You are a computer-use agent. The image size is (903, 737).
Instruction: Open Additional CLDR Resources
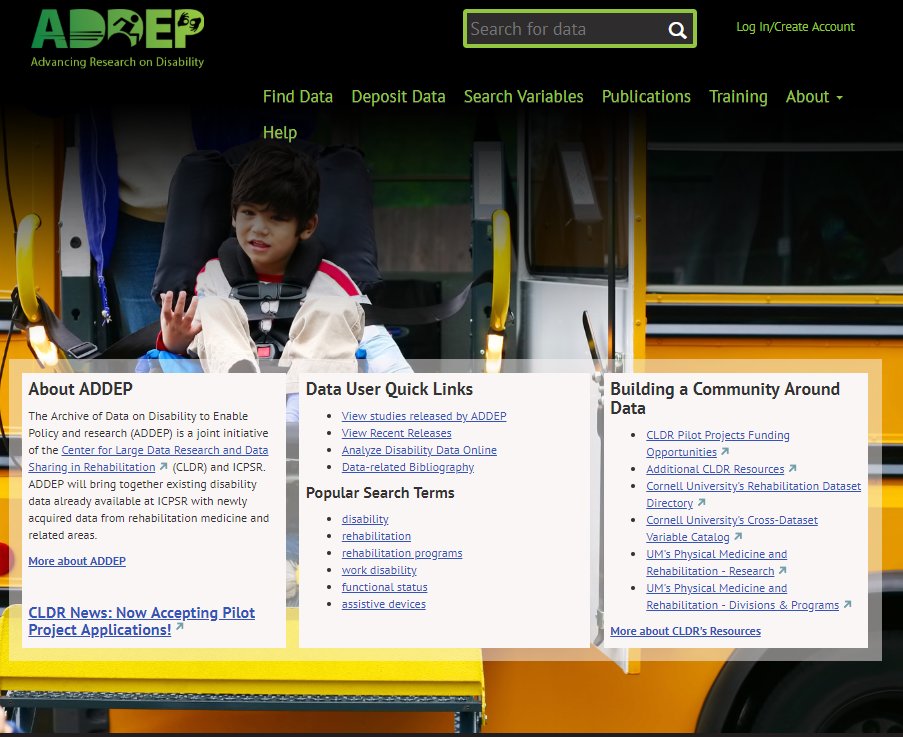pyautogui.click(x=715, y=469)
